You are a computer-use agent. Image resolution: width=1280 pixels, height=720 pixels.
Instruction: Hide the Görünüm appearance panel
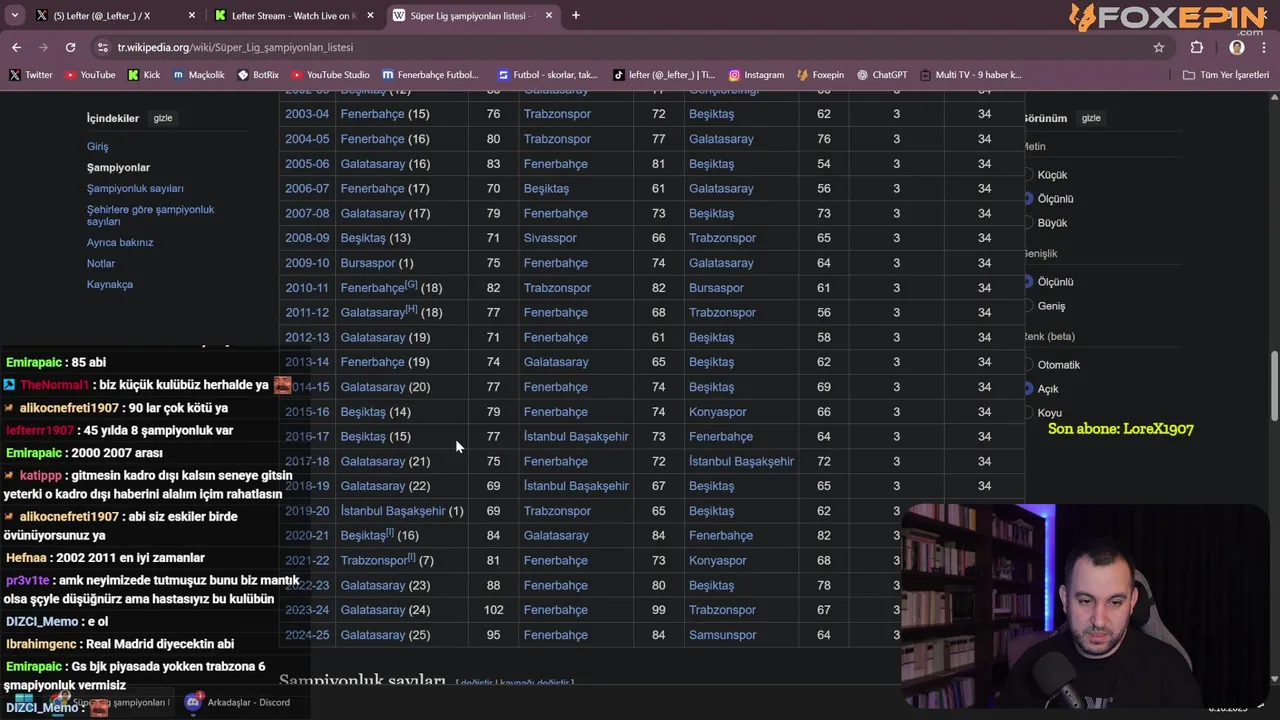click(1091, 118)
